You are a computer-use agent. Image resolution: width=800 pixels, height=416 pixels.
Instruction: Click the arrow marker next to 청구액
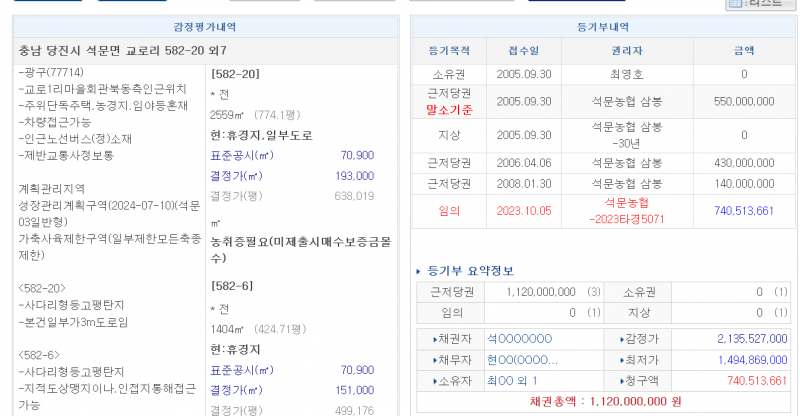coord(616,381)
